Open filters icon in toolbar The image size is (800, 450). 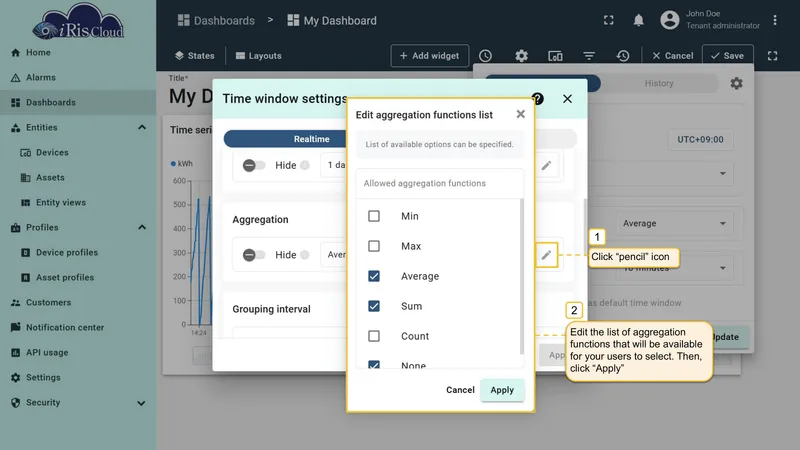pos(589,56)
